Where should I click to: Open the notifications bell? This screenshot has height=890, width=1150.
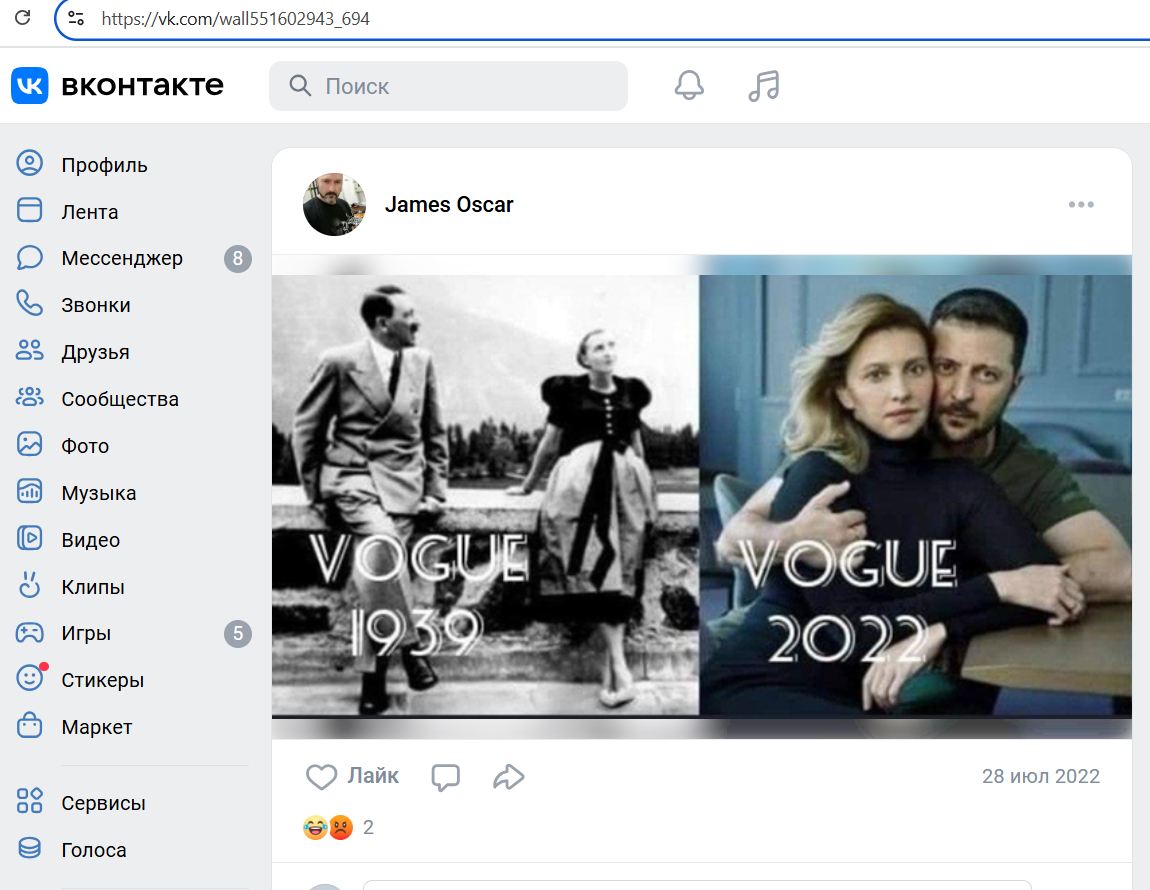point(689,86)
